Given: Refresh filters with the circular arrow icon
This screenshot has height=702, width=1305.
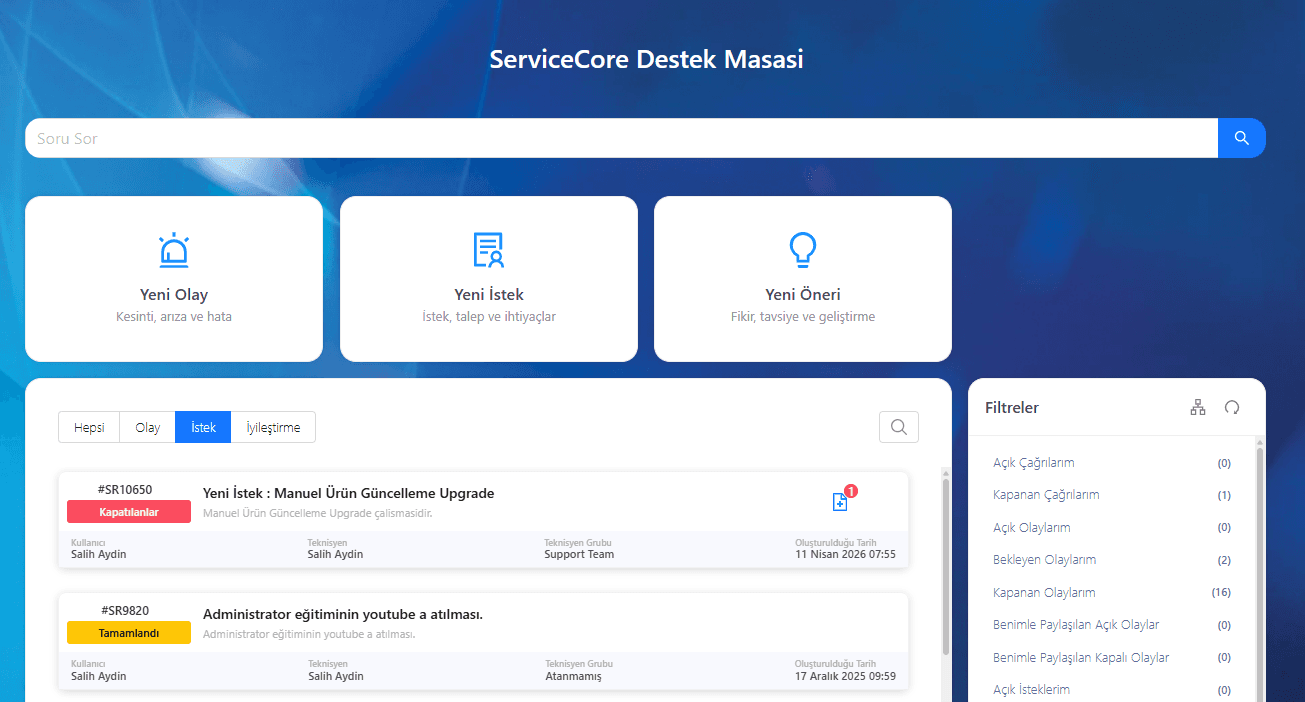Looking at the screenshot, I should (x=1232, y=407).
